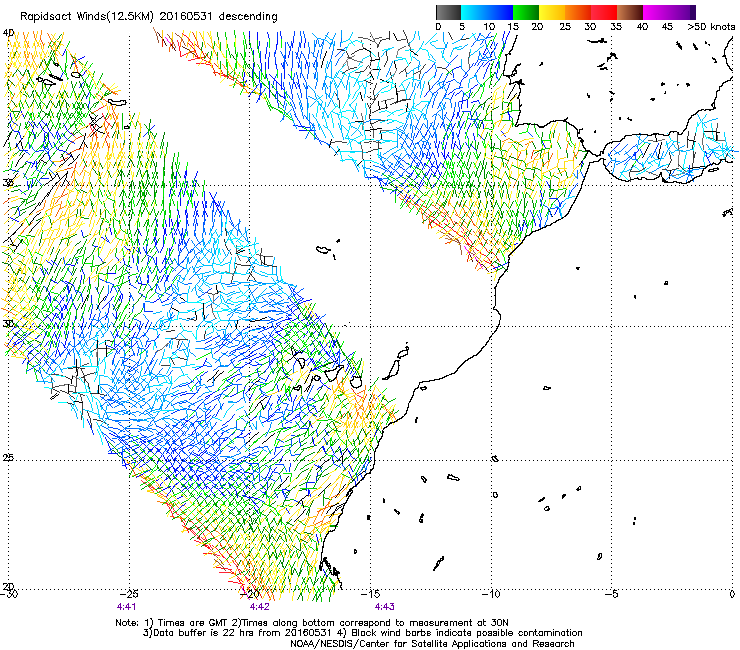Click the '25' latitude label on left axis
Viewport: 740px width, 650px height.
8,457
